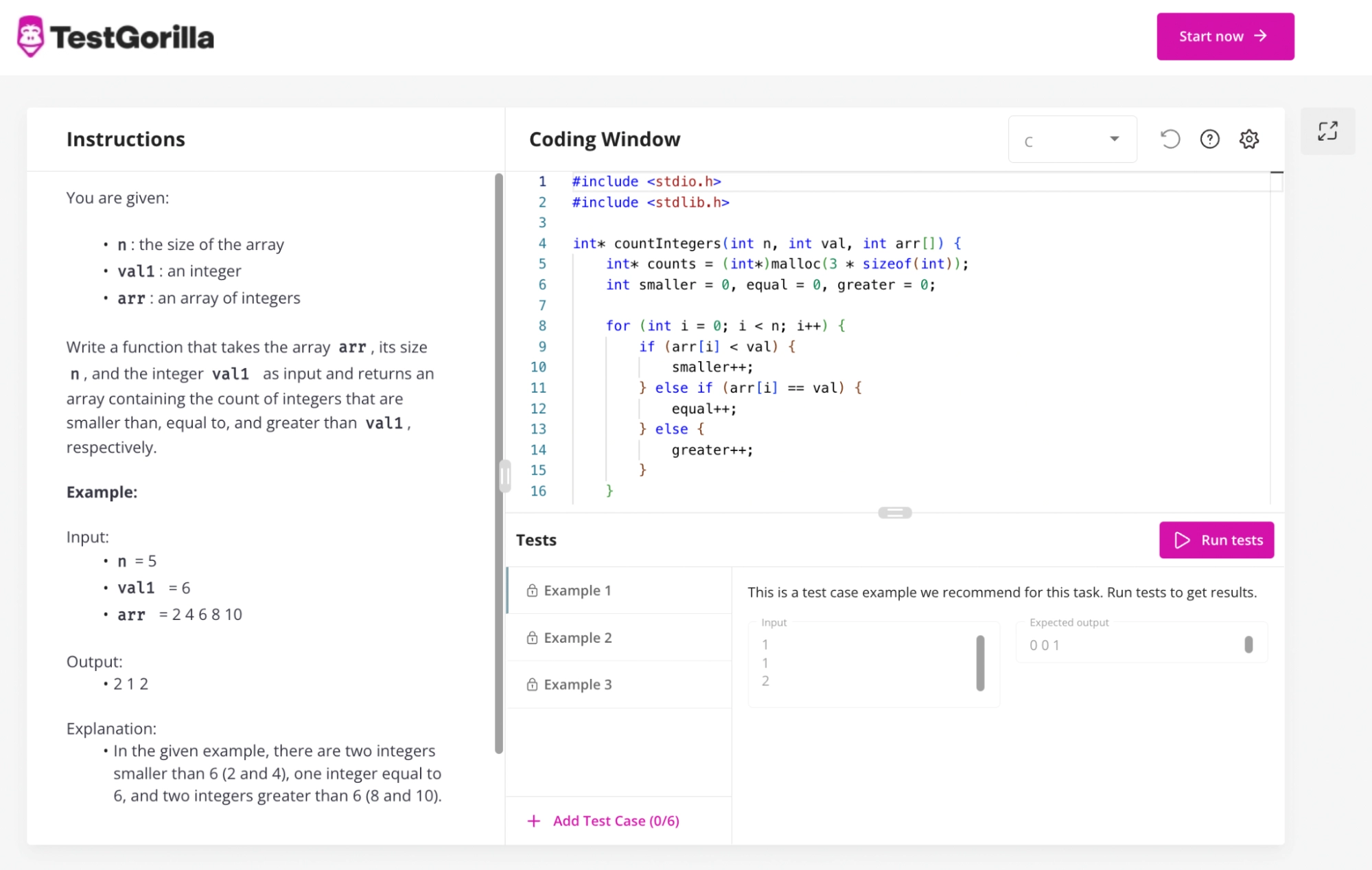
Task: Expand the coding window to fullscreen
Action: 1327,131
